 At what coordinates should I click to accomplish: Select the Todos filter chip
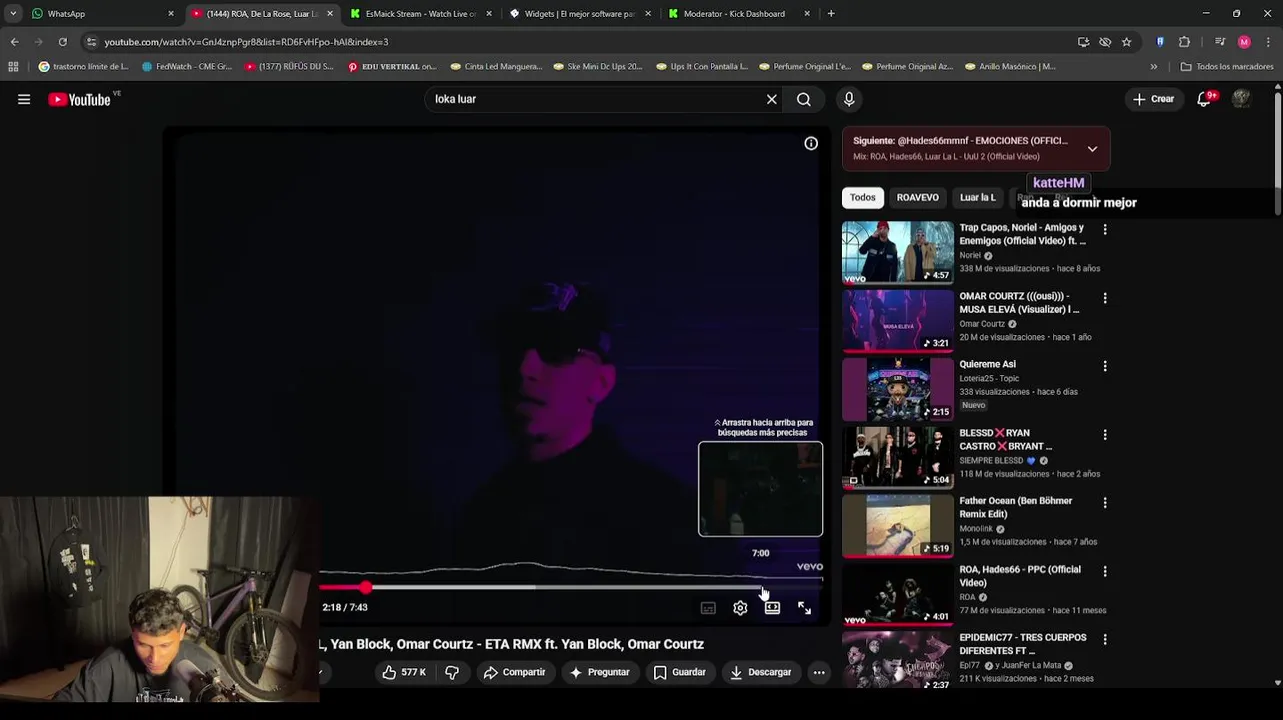tap(863, 197)
